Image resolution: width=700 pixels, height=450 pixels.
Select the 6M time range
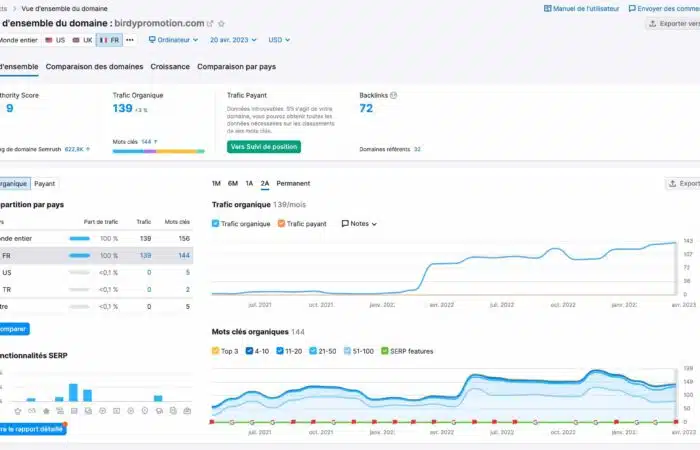tap(233, 184)
